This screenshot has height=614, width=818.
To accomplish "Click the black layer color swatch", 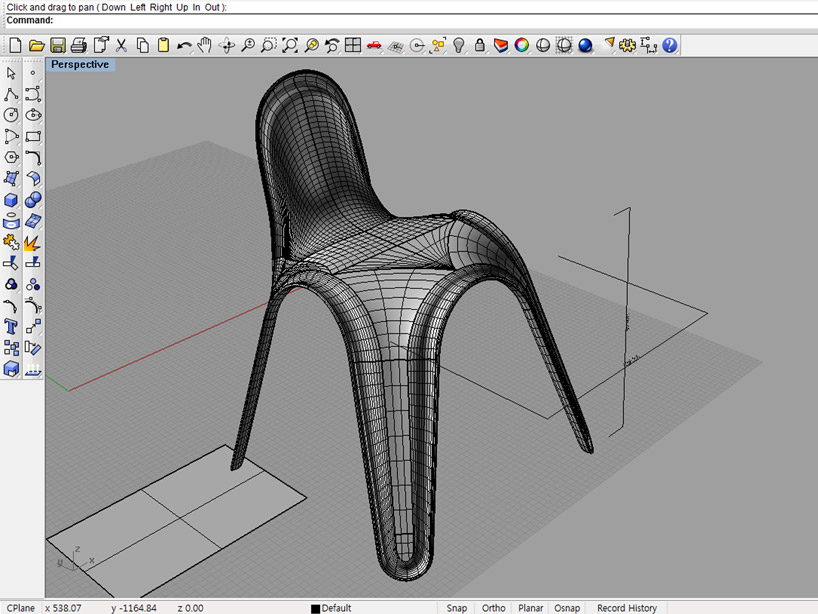I will [x=315, y=609].
